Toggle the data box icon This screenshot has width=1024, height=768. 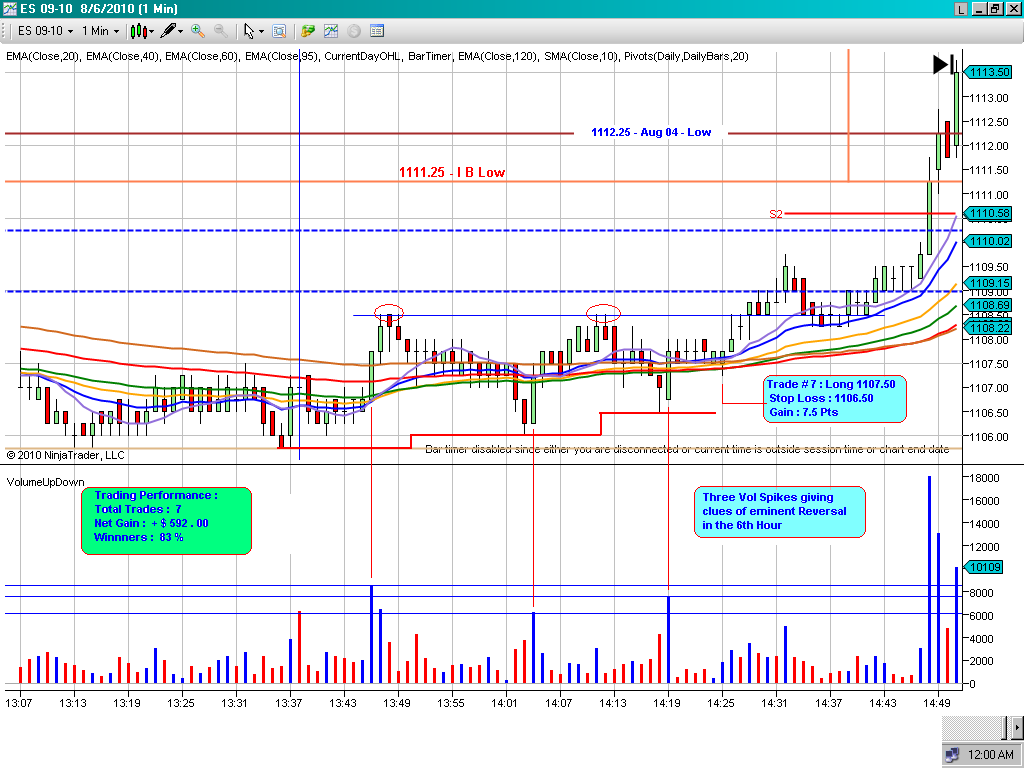click(x=279, y=31)
